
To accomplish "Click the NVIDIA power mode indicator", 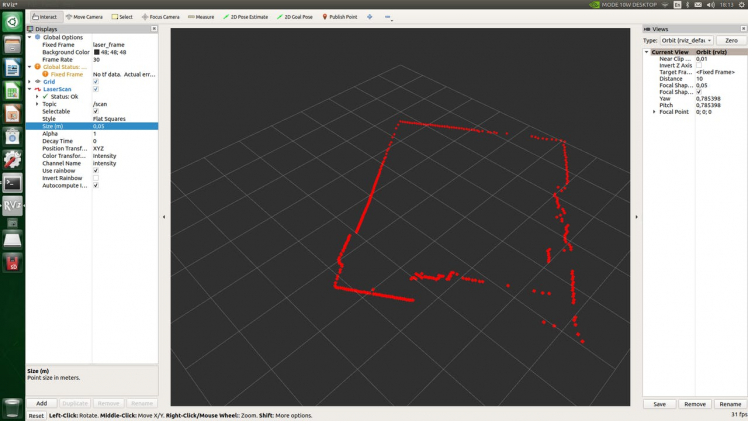I will pos(623,4).
